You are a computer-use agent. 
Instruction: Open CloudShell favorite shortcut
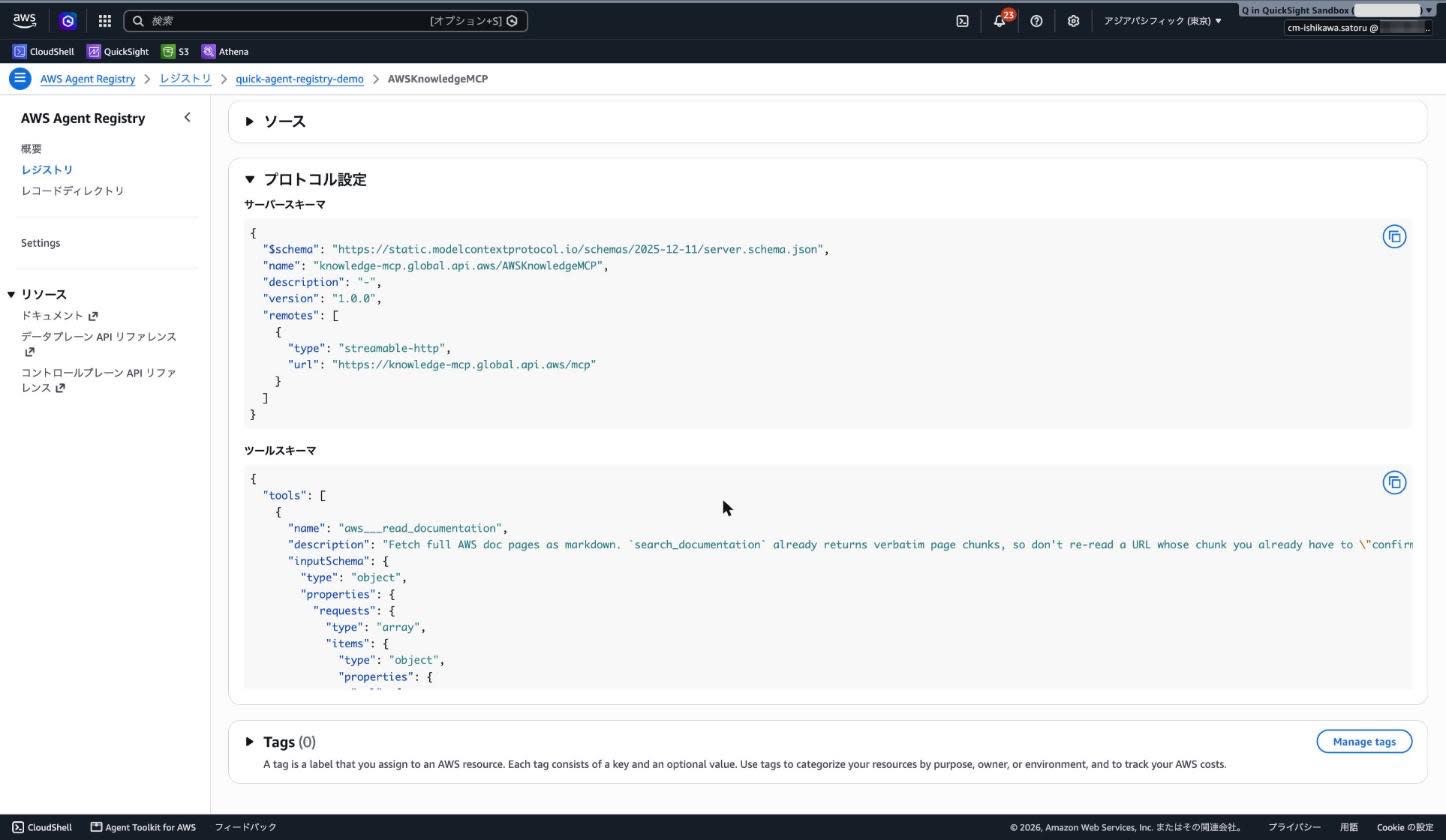click(43, 51)
